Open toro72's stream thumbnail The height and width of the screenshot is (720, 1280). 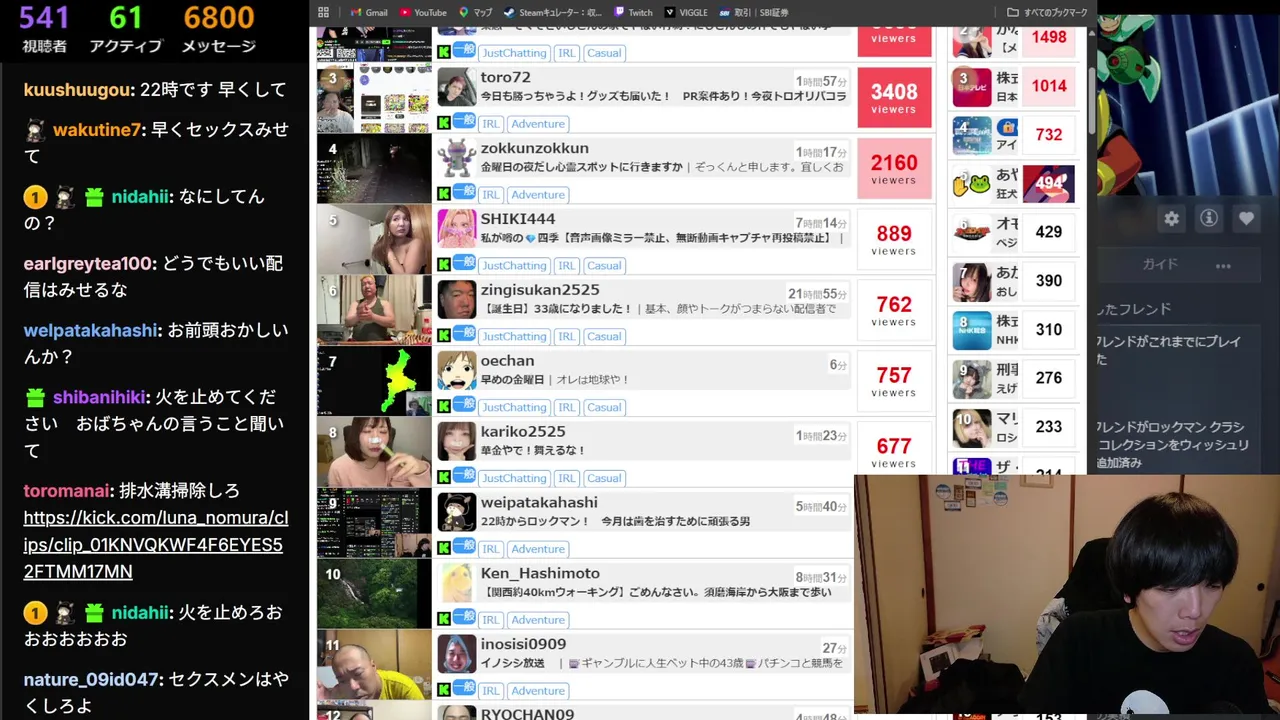pos(374,99)
